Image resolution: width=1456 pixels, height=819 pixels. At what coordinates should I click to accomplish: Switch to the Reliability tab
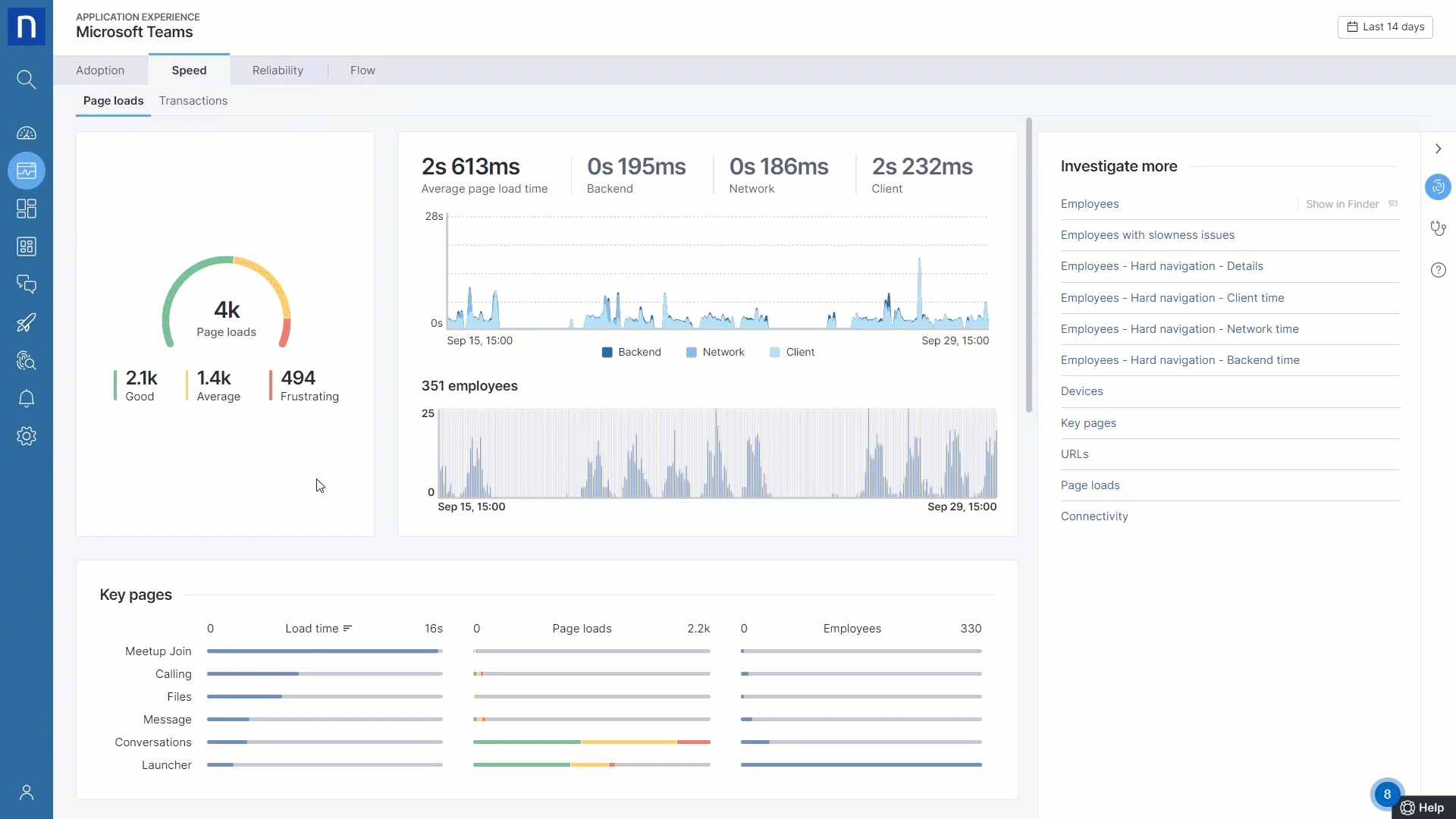278,71
